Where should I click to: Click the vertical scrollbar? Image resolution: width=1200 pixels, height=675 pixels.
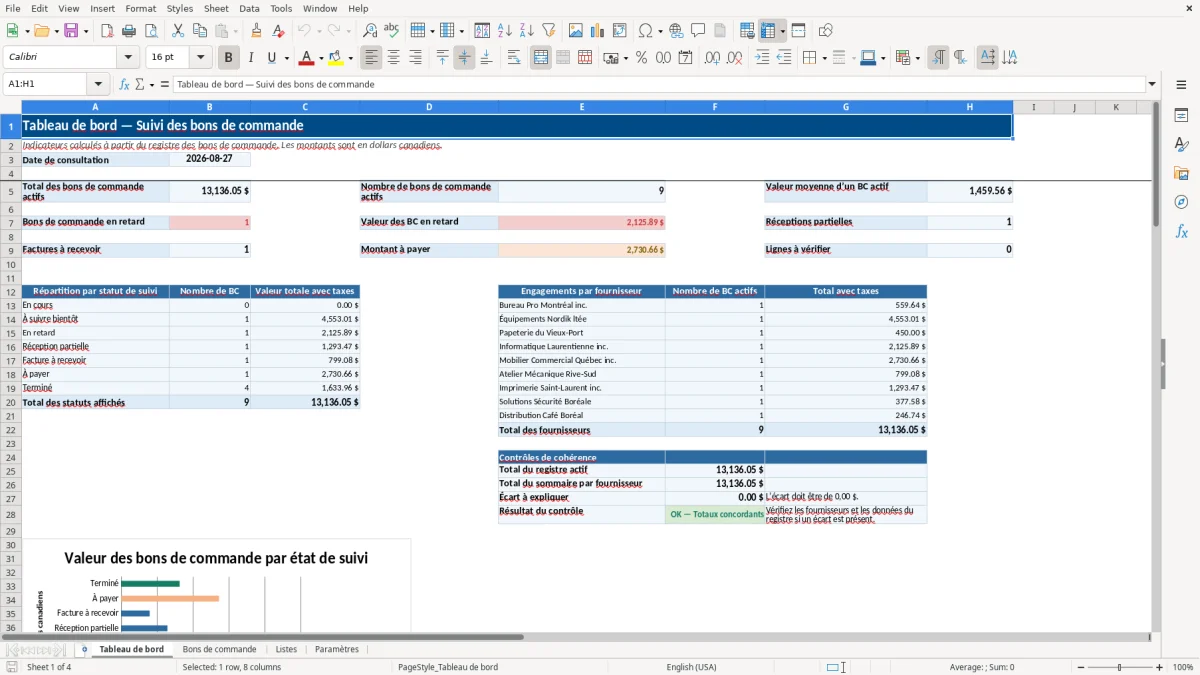click(1155, 365)
